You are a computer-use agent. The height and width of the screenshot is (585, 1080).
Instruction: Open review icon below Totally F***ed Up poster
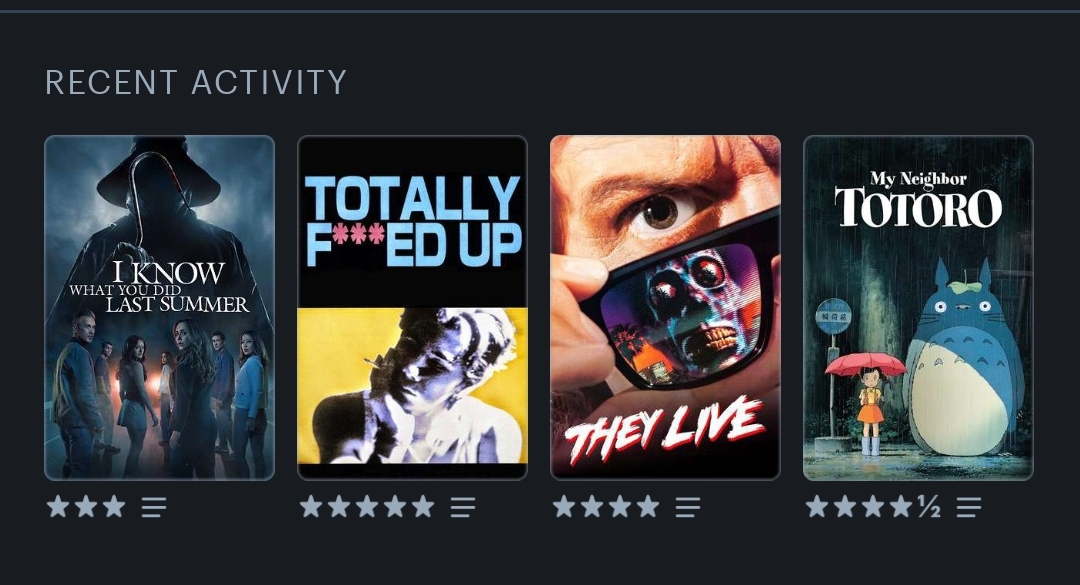coord(463,507)
